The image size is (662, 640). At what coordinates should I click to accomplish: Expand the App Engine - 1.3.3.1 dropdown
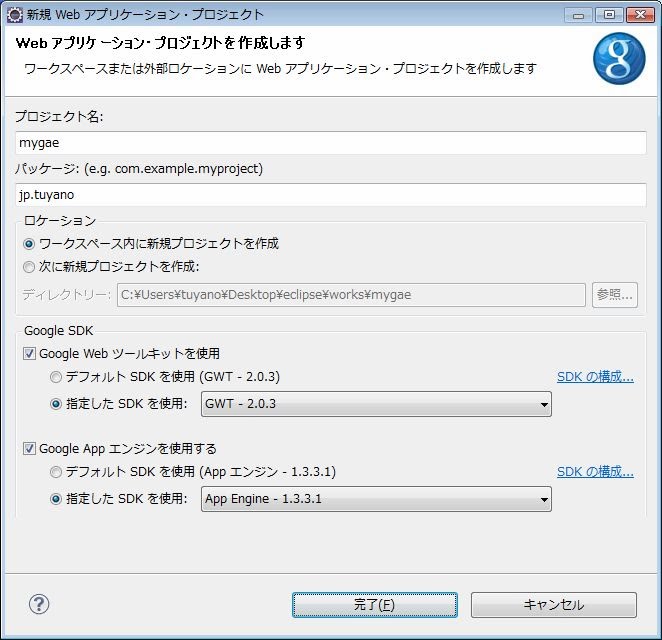pos(376,499)
